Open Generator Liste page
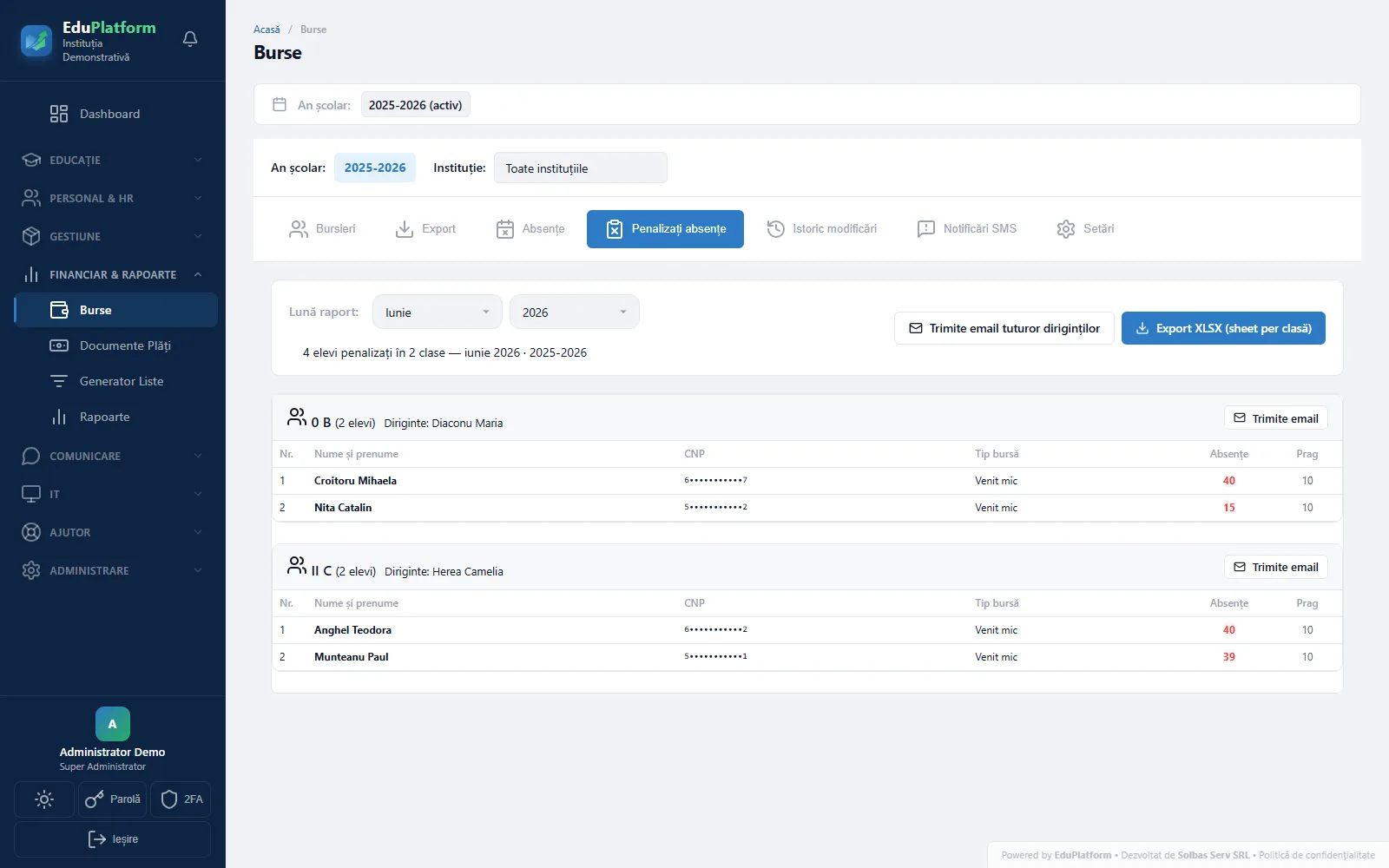This screenshot has width=1389, height=868. click(x=116, y=381)
